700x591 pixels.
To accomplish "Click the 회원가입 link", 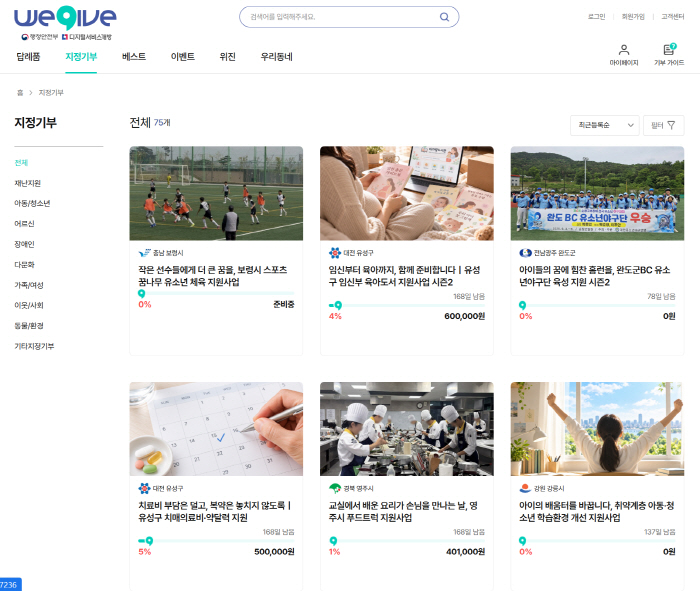I will (633, 17).
